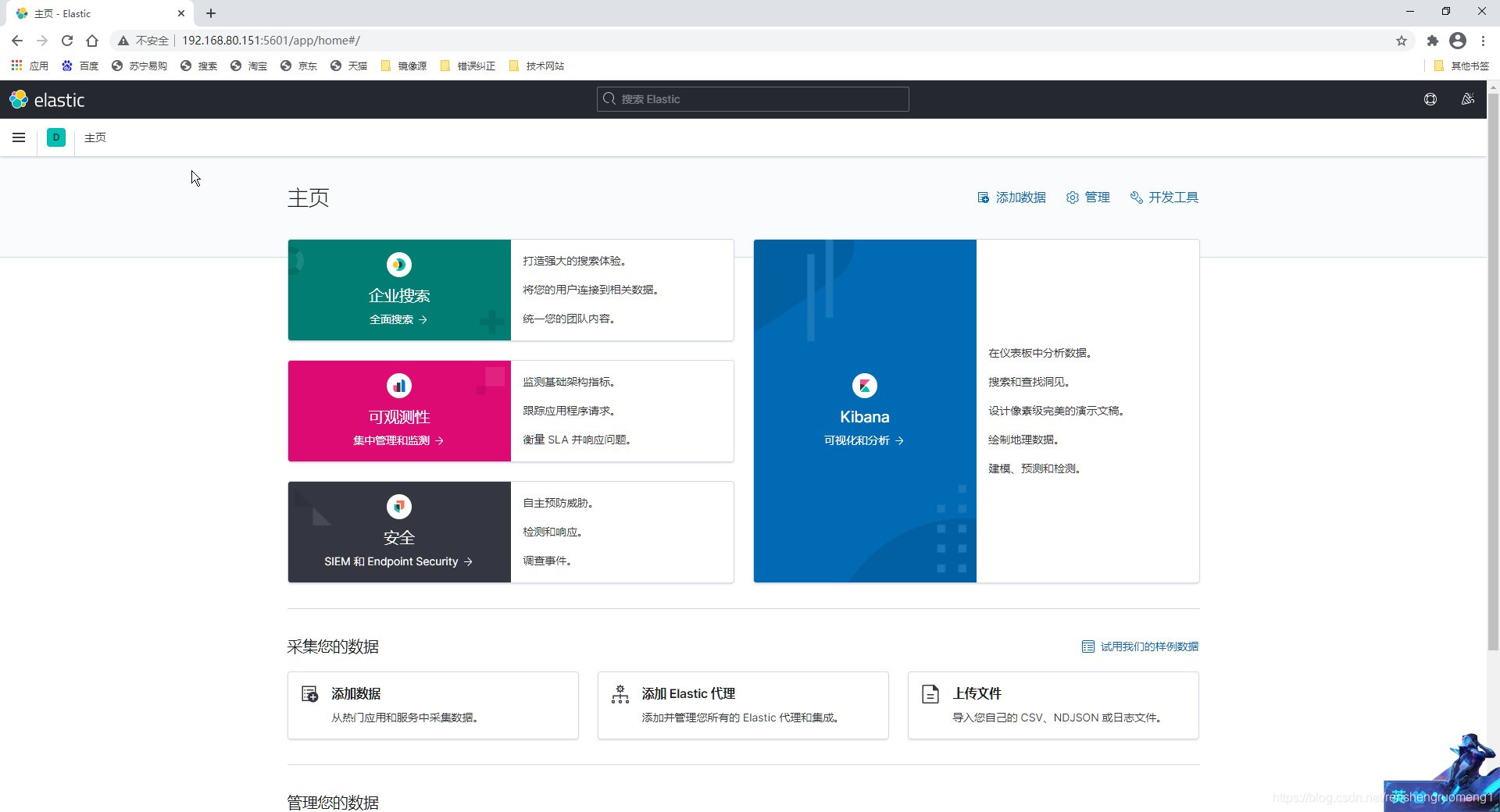Open 试用我们的样例数据 link
The height and width of the screenshot is (812, 1500).
[1140, 646]
